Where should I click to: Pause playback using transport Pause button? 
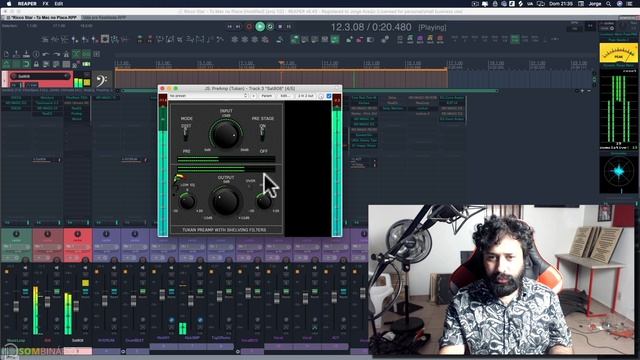click(x=289, y=27)
